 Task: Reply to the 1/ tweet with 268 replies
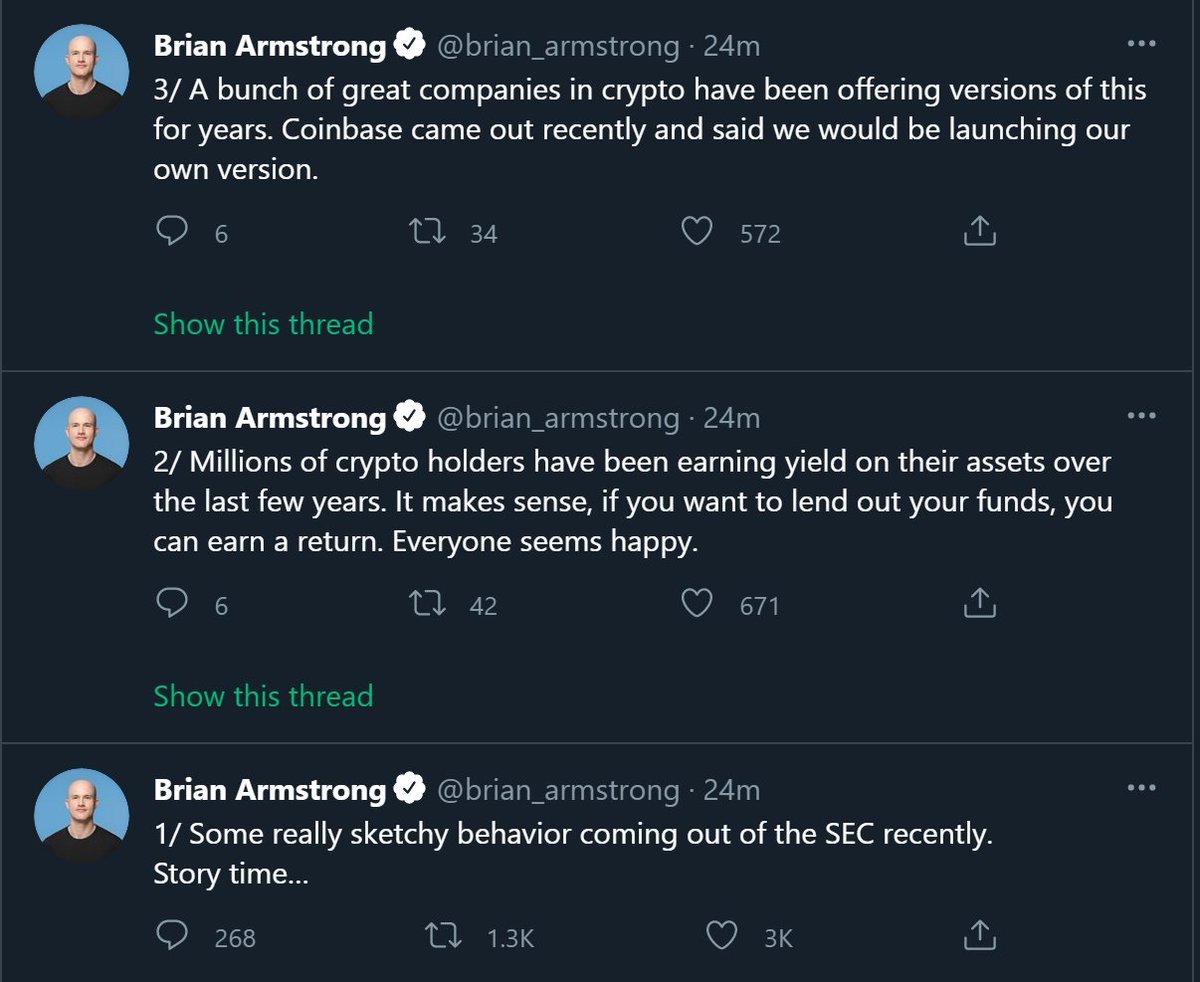click(x=173, y=936)
